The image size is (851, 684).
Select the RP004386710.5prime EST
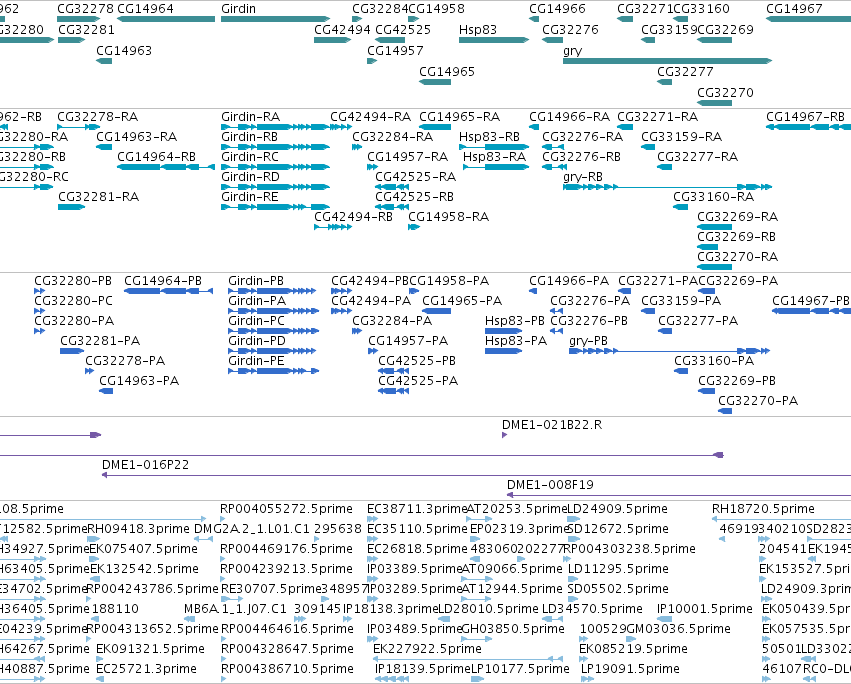(287, 669)
